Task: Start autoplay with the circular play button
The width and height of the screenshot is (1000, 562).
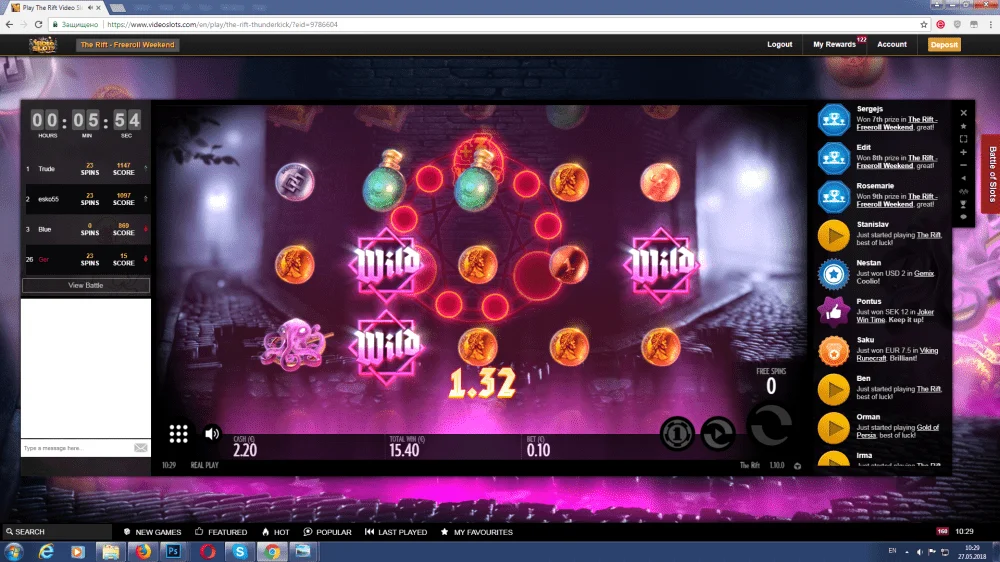Action: click(718, 434)
